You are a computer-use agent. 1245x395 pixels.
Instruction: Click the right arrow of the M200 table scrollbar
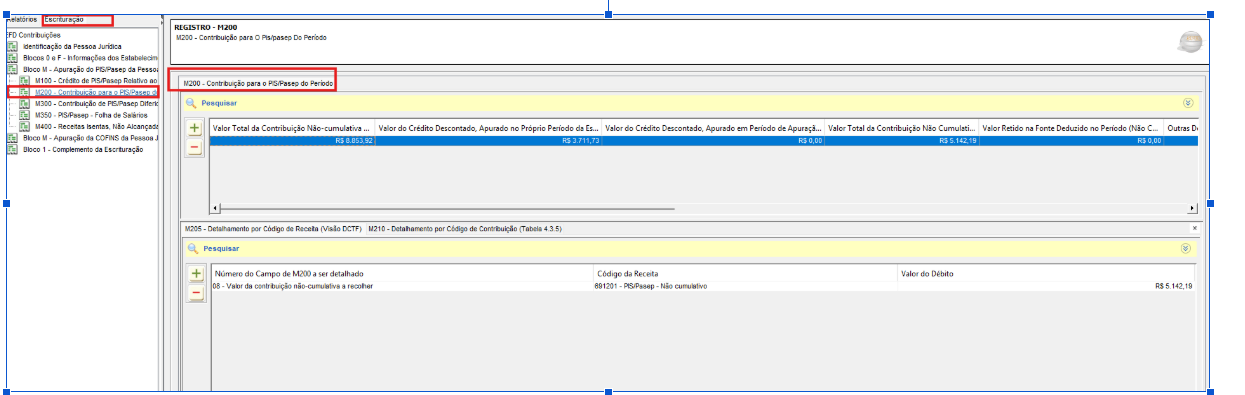(x=1192, y=209)
